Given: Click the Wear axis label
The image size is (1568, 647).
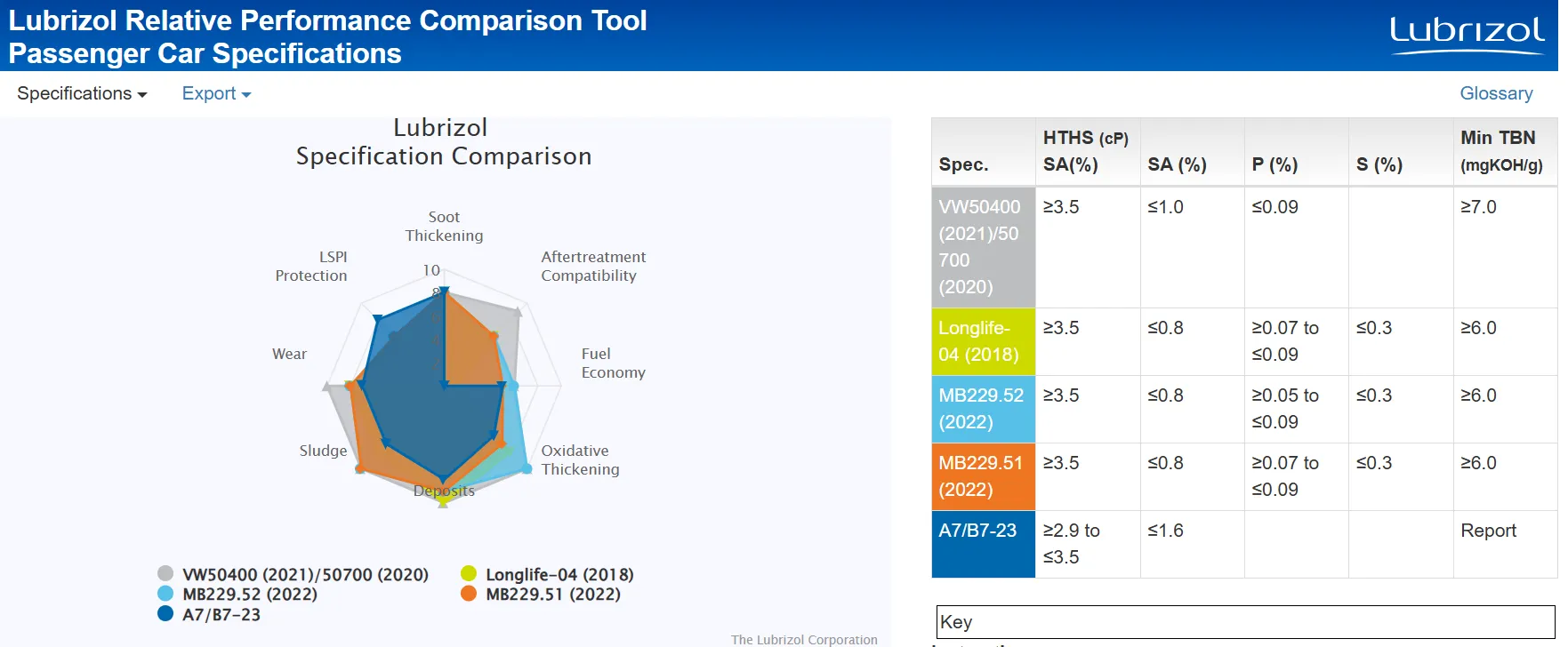Looking at the screenshot, I should pyautogui.click(x=289, y=354).
